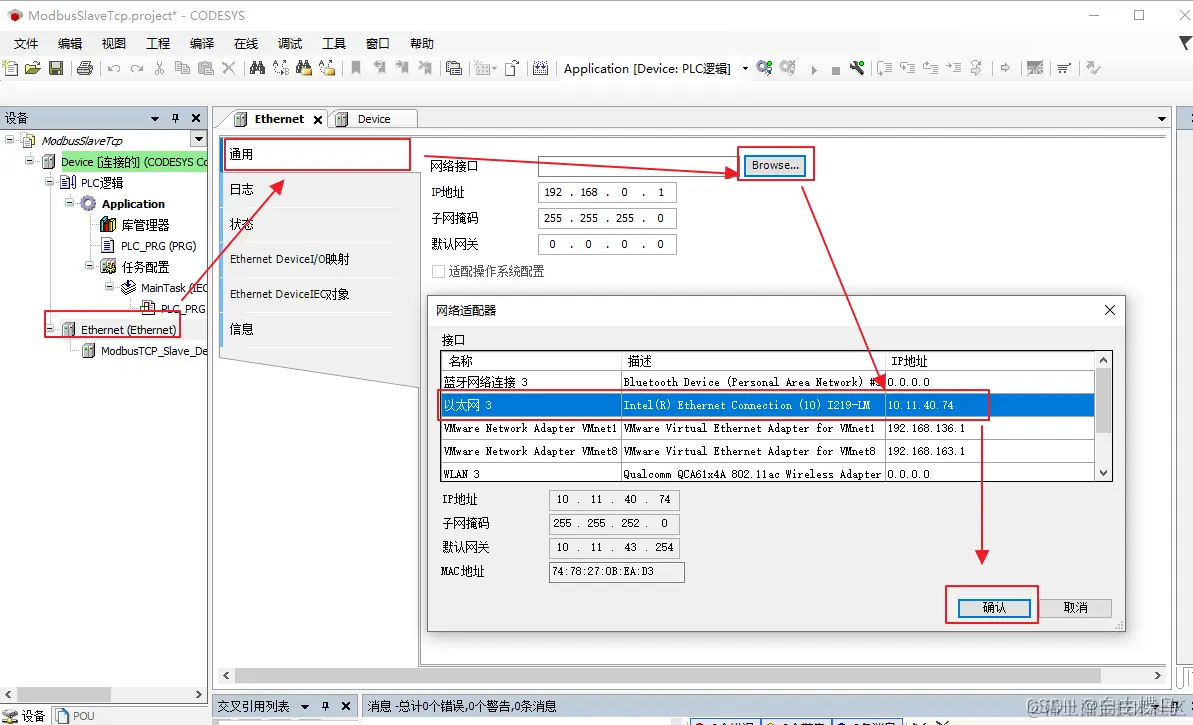Viewport: 1193px width, 725px height.
Task: Select the 蓝牙网络连接 3 adapter row
Action: pyautogui.click(x=768, y=382)
